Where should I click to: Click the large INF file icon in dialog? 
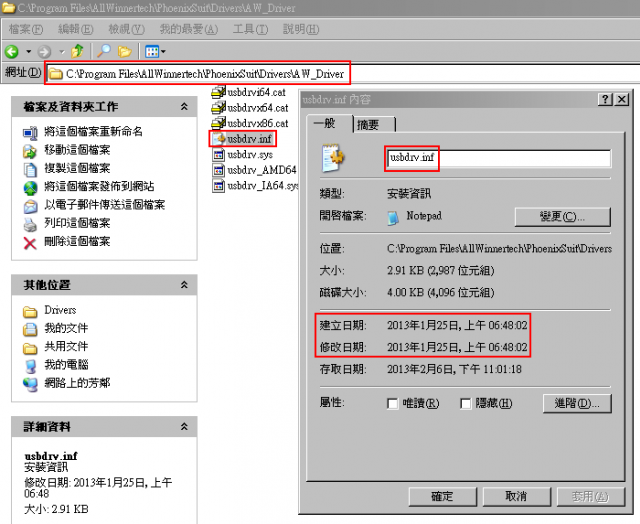333,157
